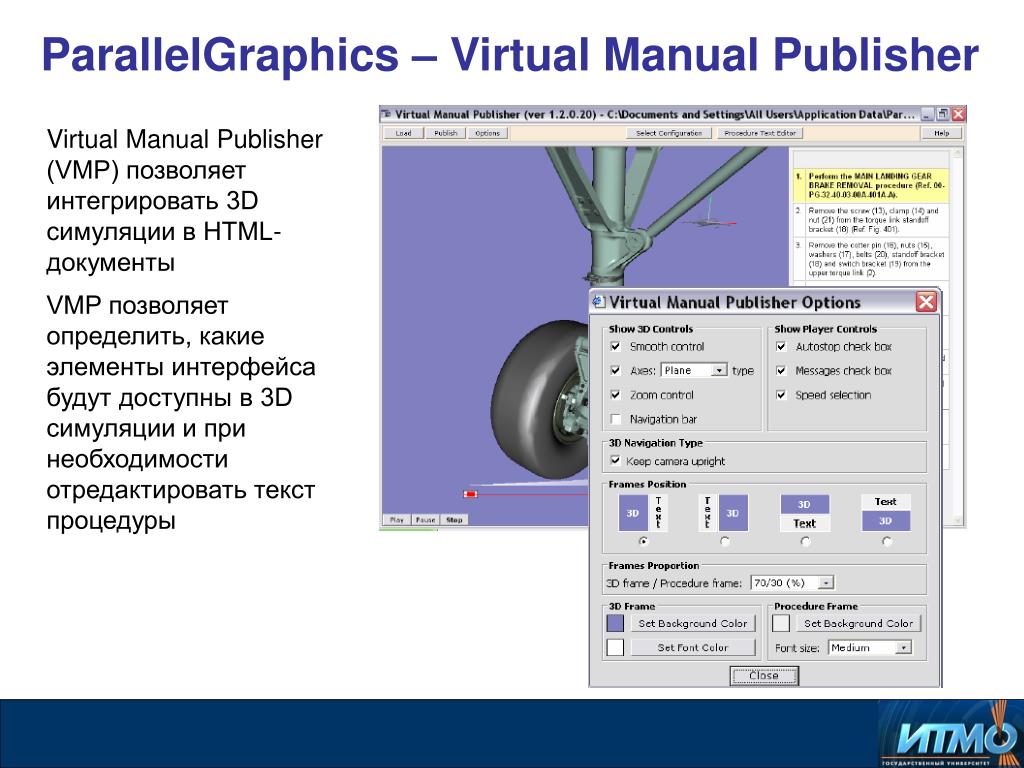Click the Stop playback button
The width and height of the screenshot is (1024, 768).
454,520
